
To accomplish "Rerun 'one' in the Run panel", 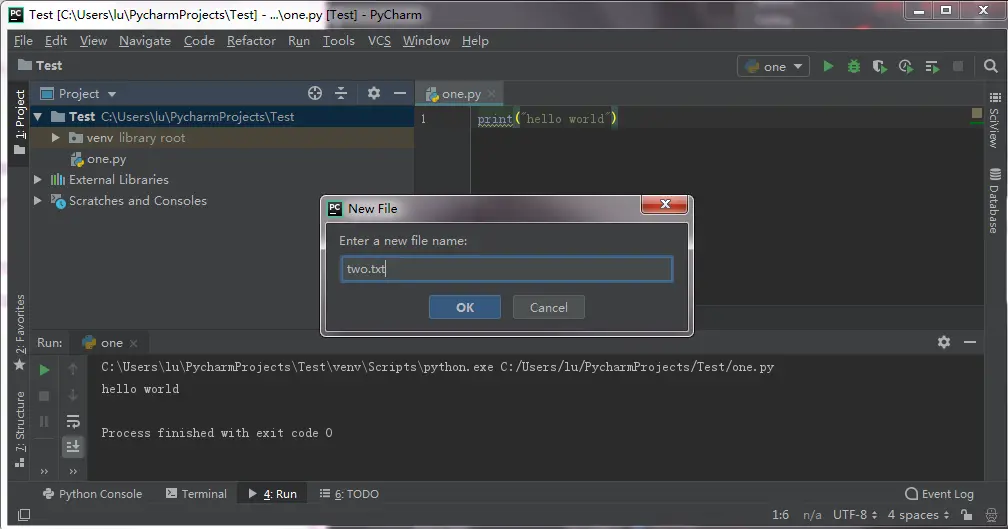I will pos(44,370).
